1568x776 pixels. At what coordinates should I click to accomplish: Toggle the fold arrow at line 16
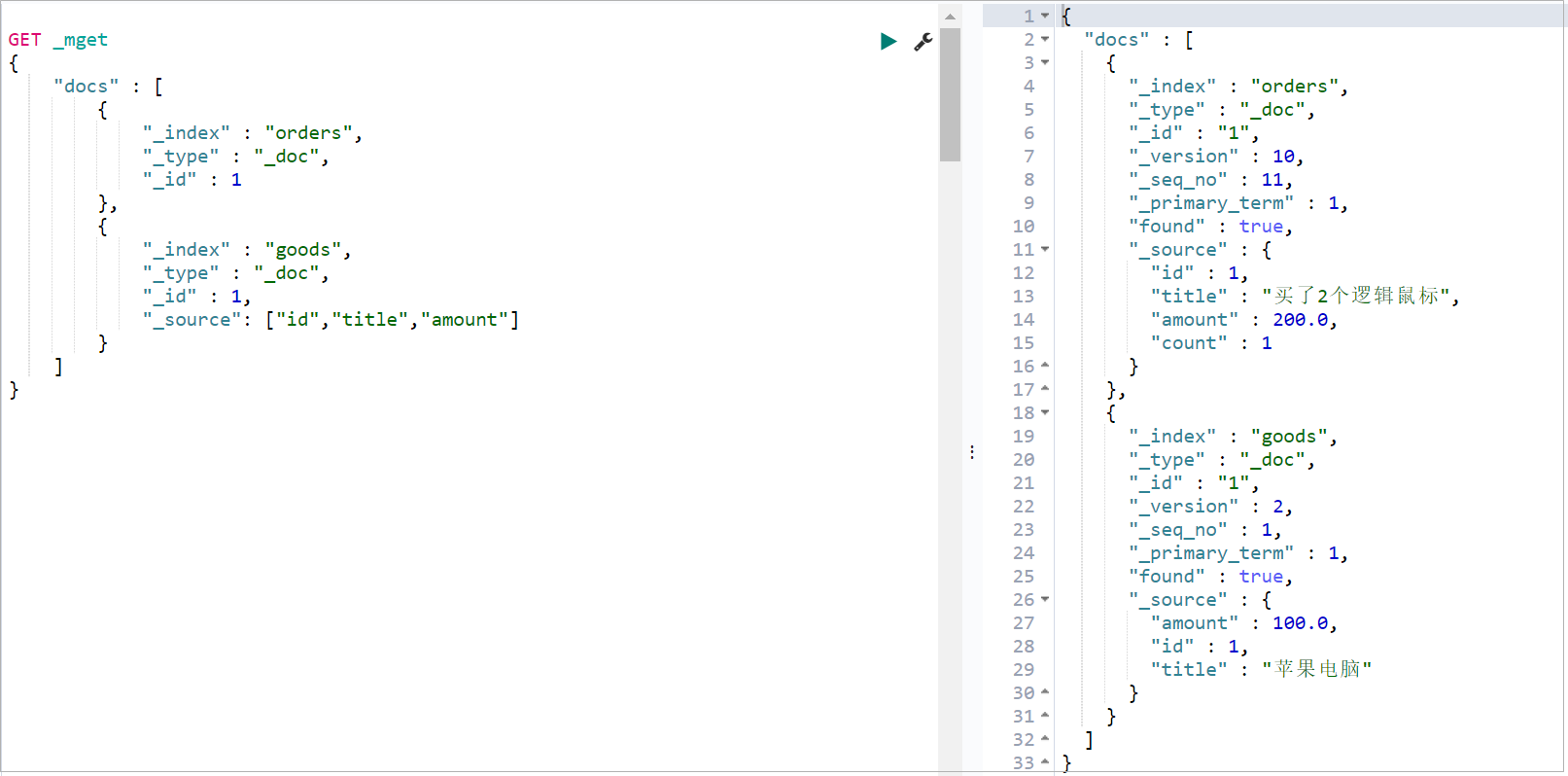[x=1045, y=366]
